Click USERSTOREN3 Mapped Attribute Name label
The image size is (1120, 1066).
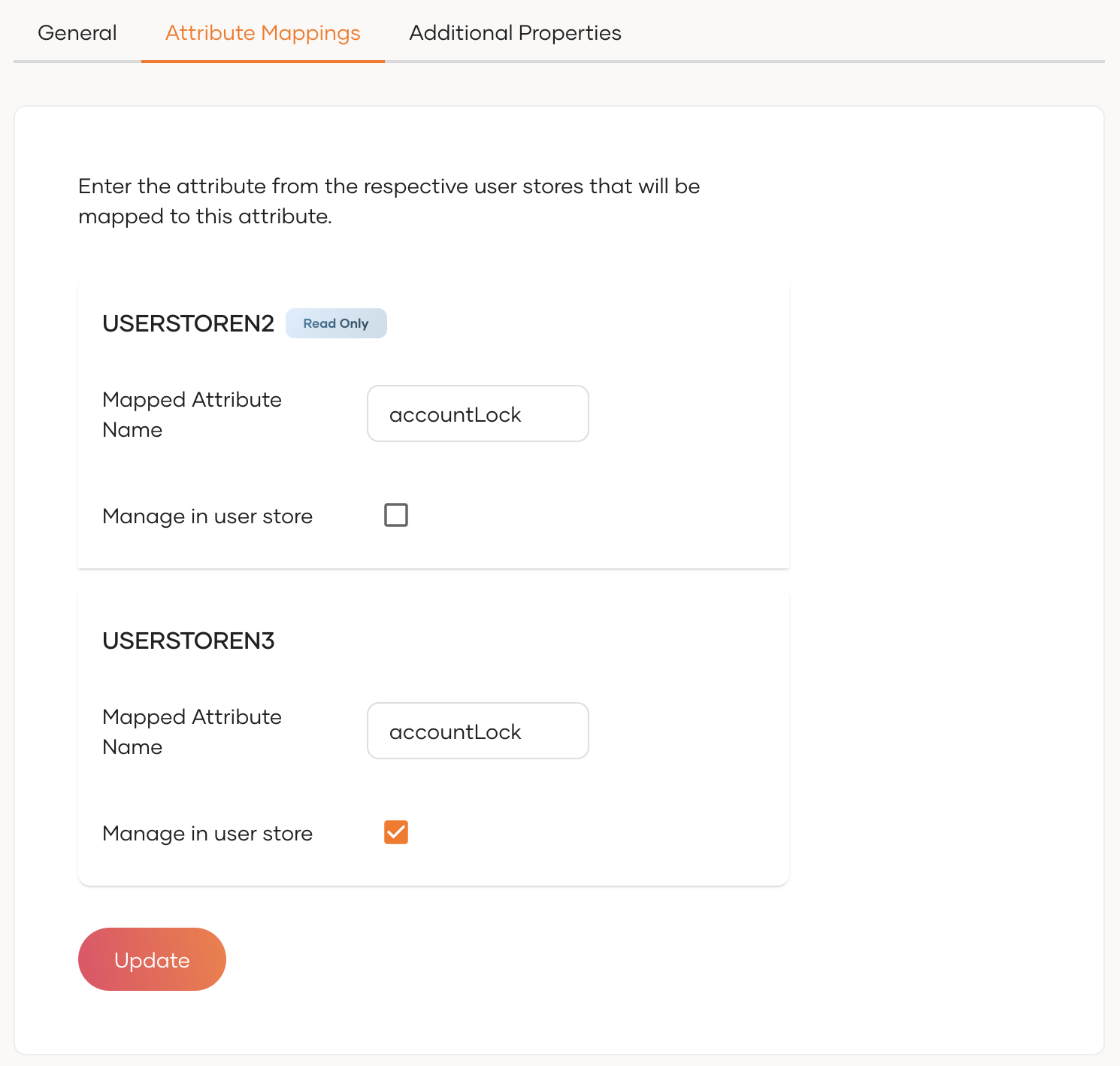point(192,731)
